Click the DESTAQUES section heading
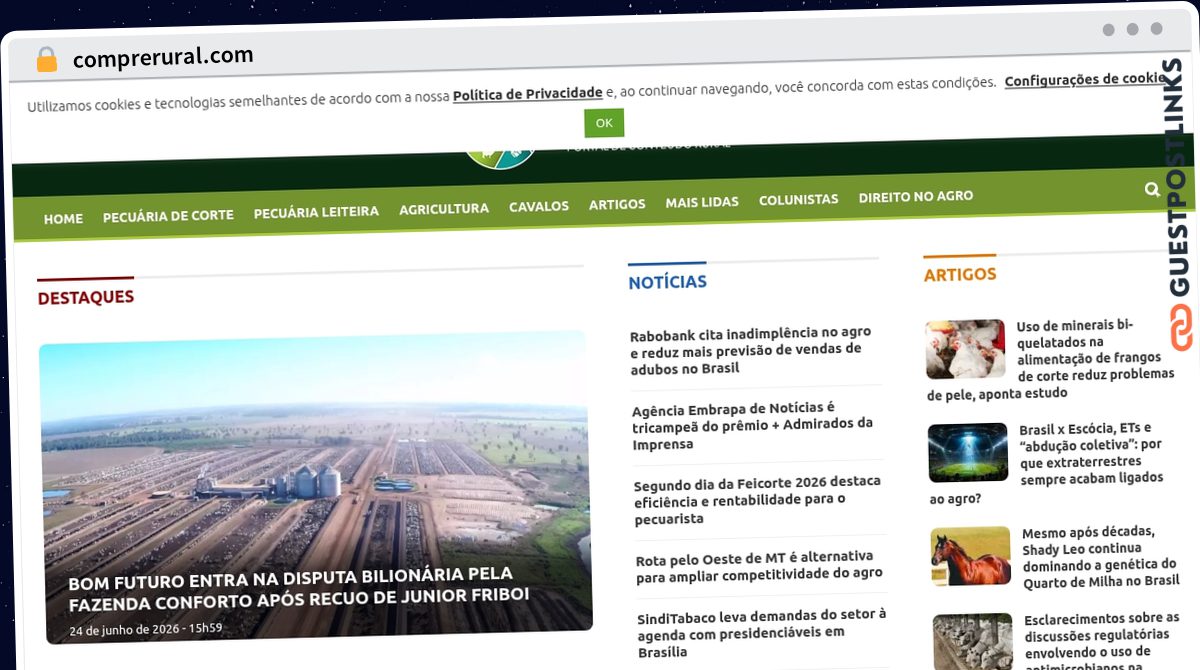 86,297
